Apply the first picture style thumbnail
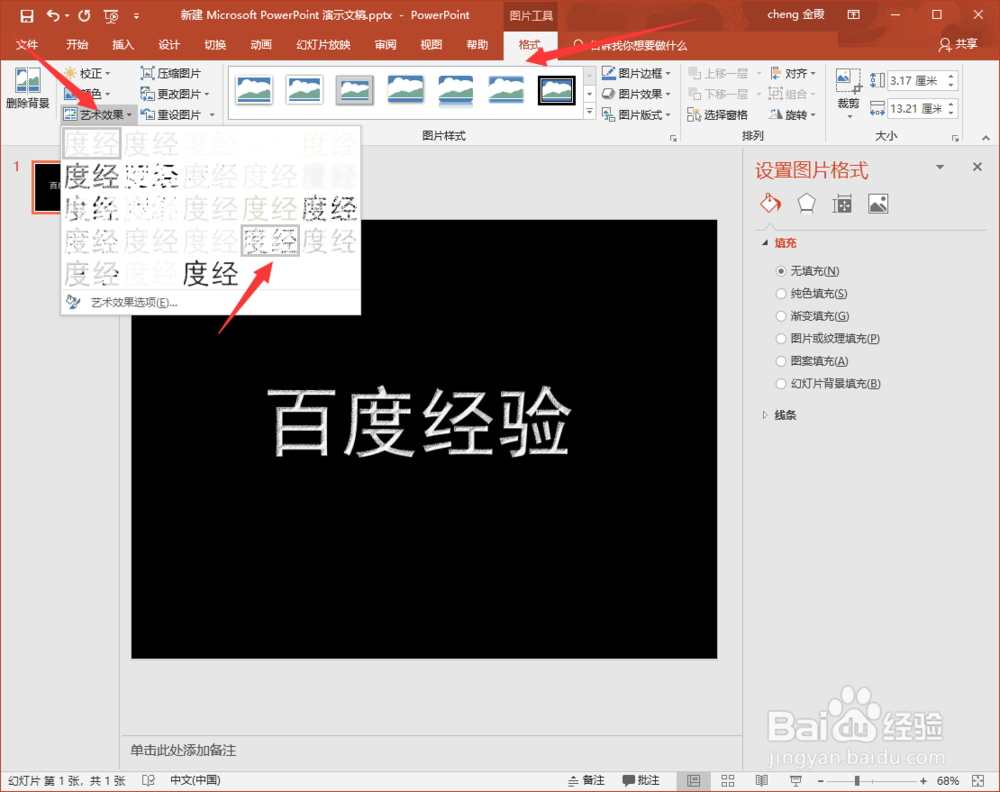 pyautogui.click(x=254, y=90)
